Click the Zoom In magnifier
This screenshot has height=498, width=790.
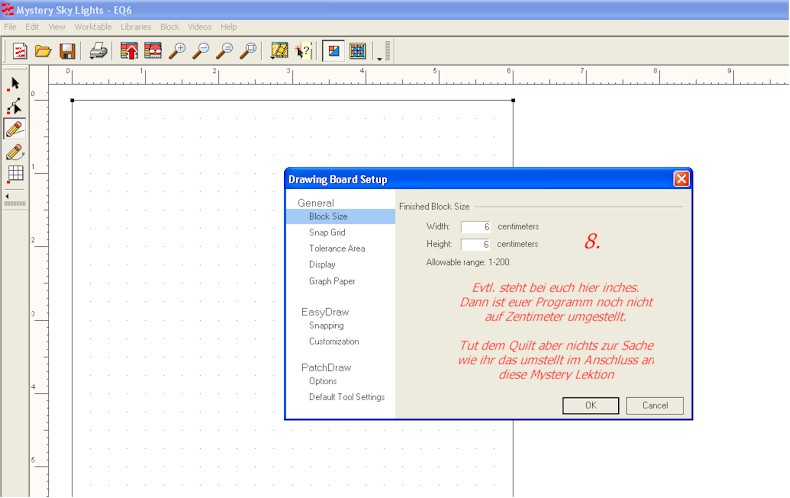177,51
